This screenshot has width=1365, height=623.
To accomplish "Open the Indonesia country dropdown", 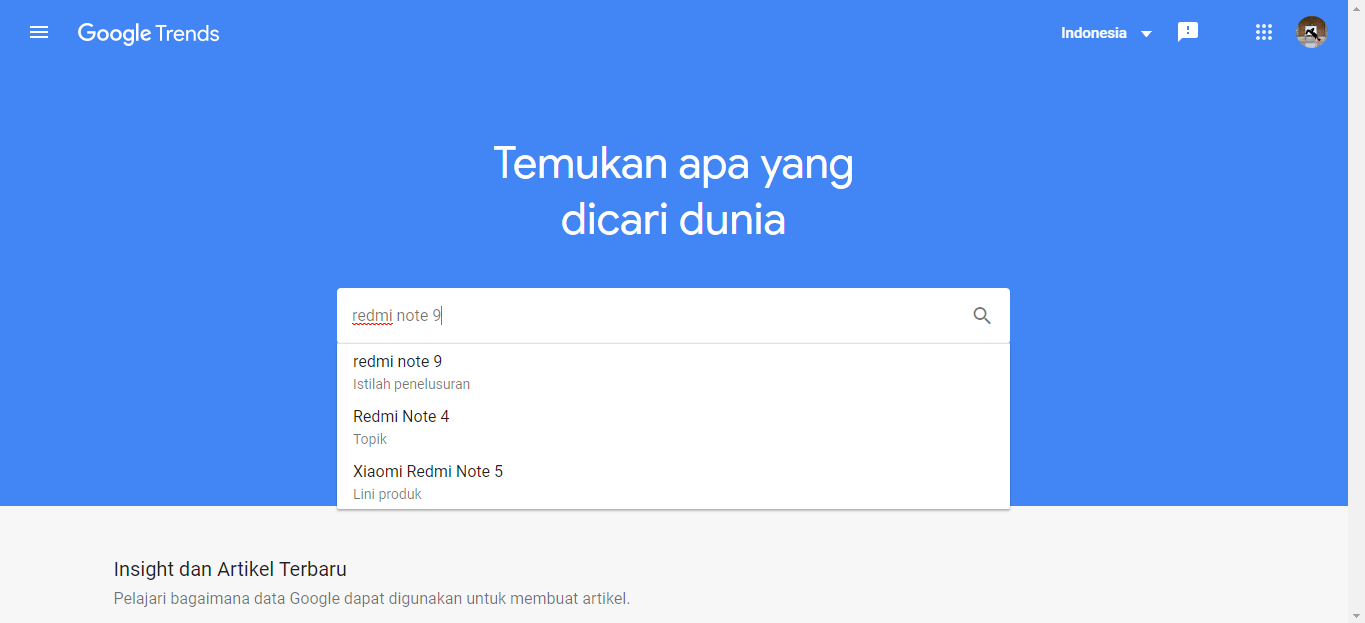I will [x=1106, y=33].
